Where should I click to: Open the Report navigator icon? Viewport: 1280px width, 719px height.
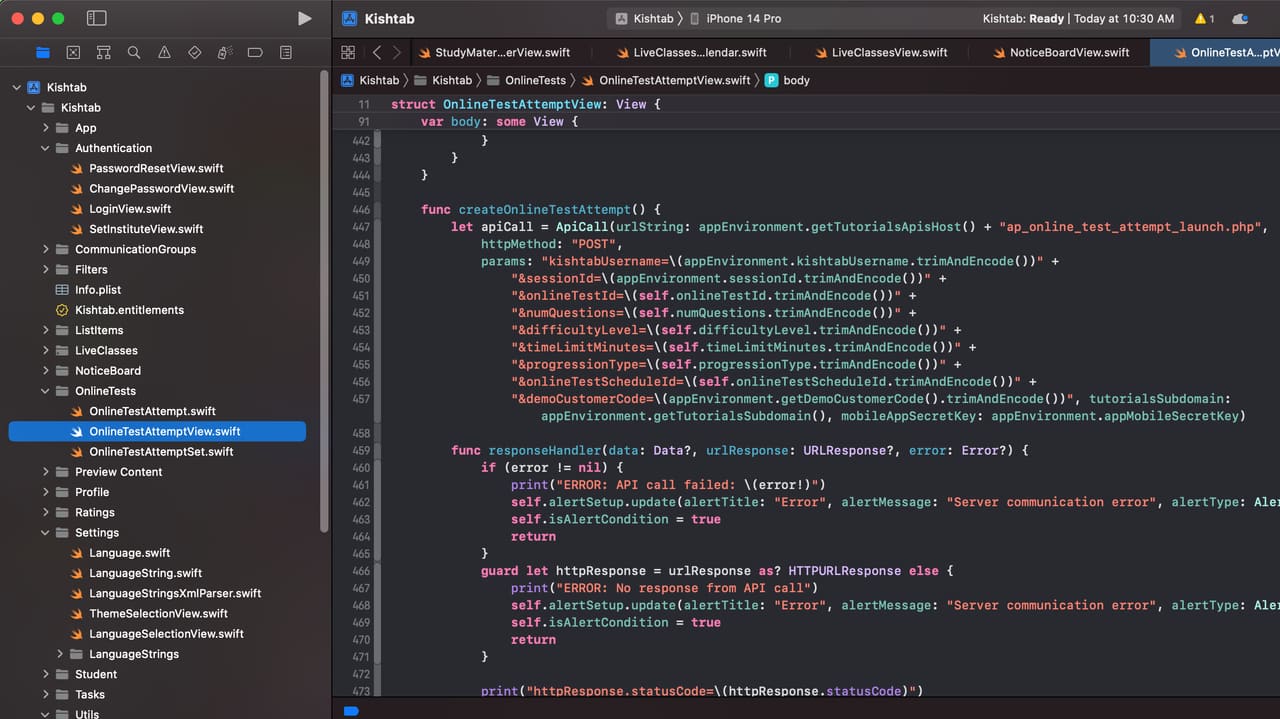point(286,52)
